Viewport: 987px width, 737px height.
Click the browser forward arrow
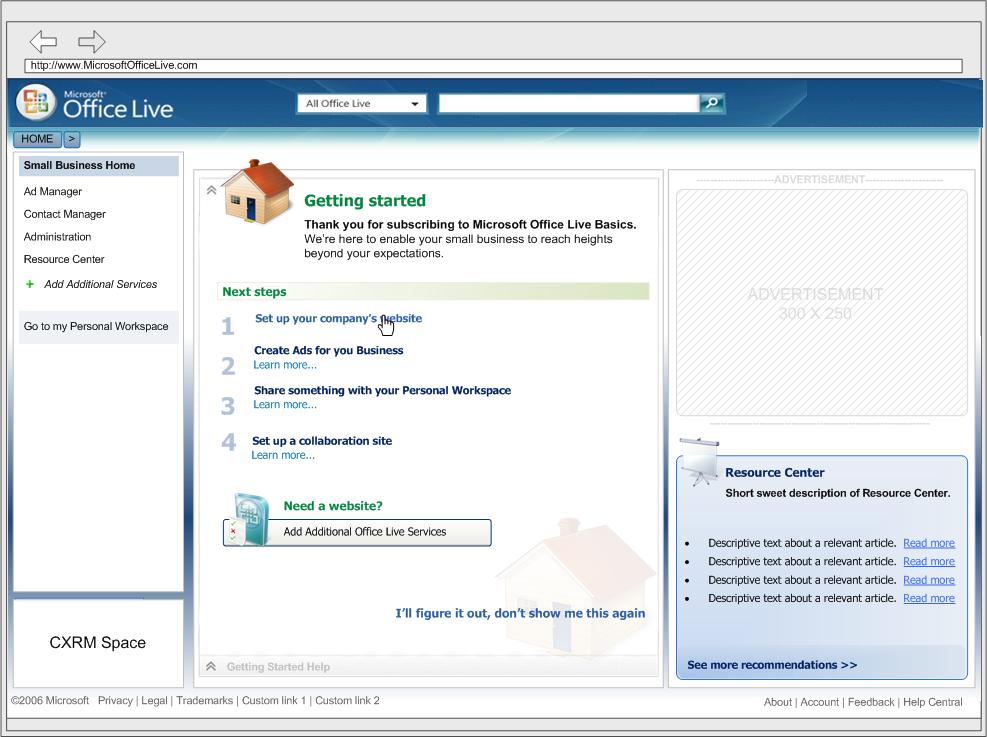[91, 42]
